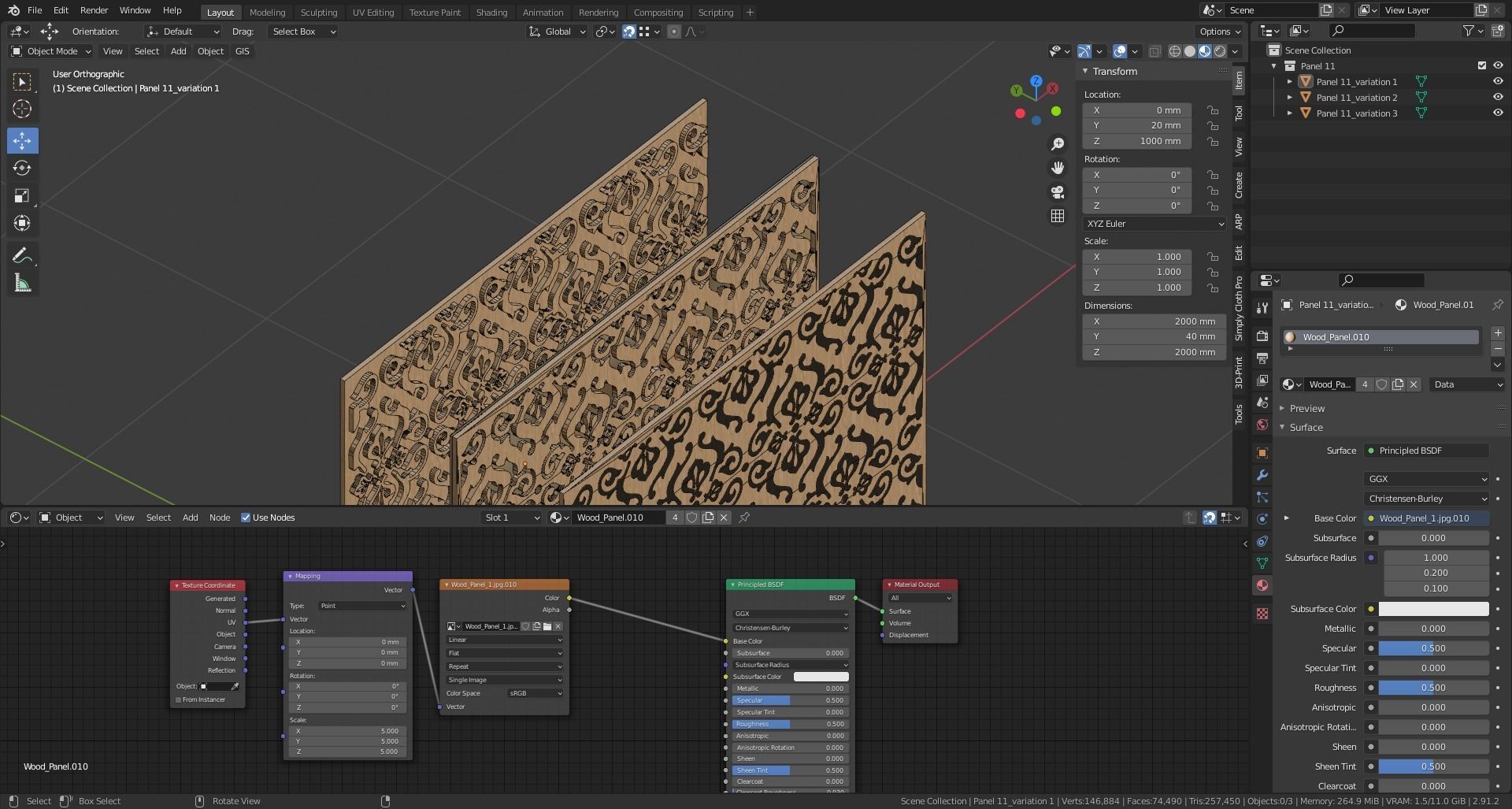Click the zoom viewport magnifier icon

[x=1058, y=144]
